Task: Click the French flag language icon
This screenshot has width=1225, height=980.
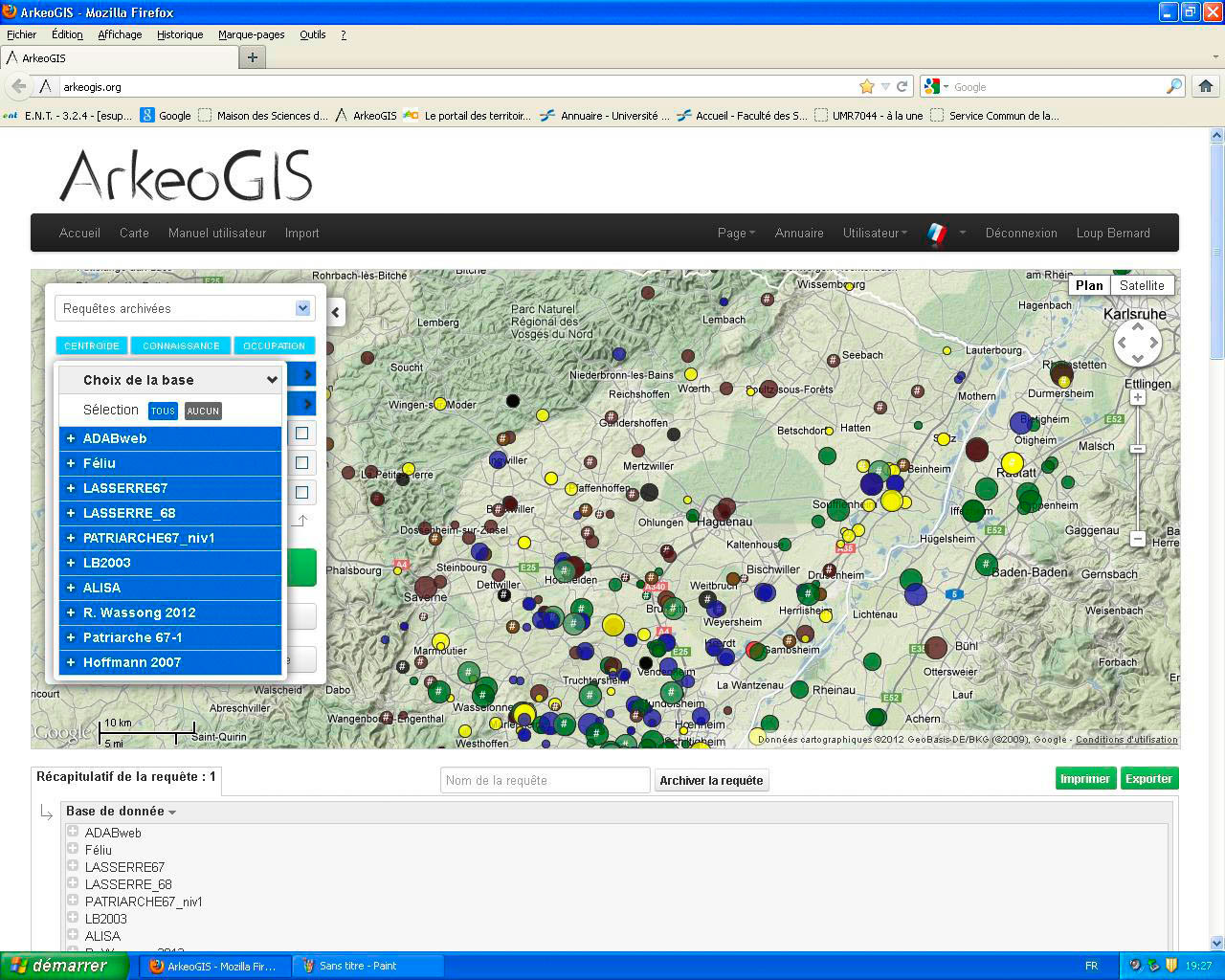Action: (936, 233)
